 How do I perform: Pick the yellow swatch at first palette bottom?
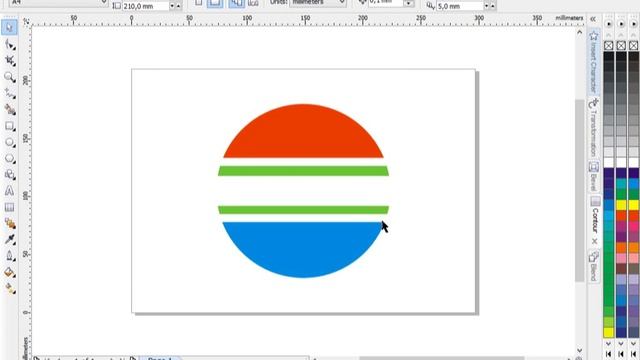click(609, 332)
